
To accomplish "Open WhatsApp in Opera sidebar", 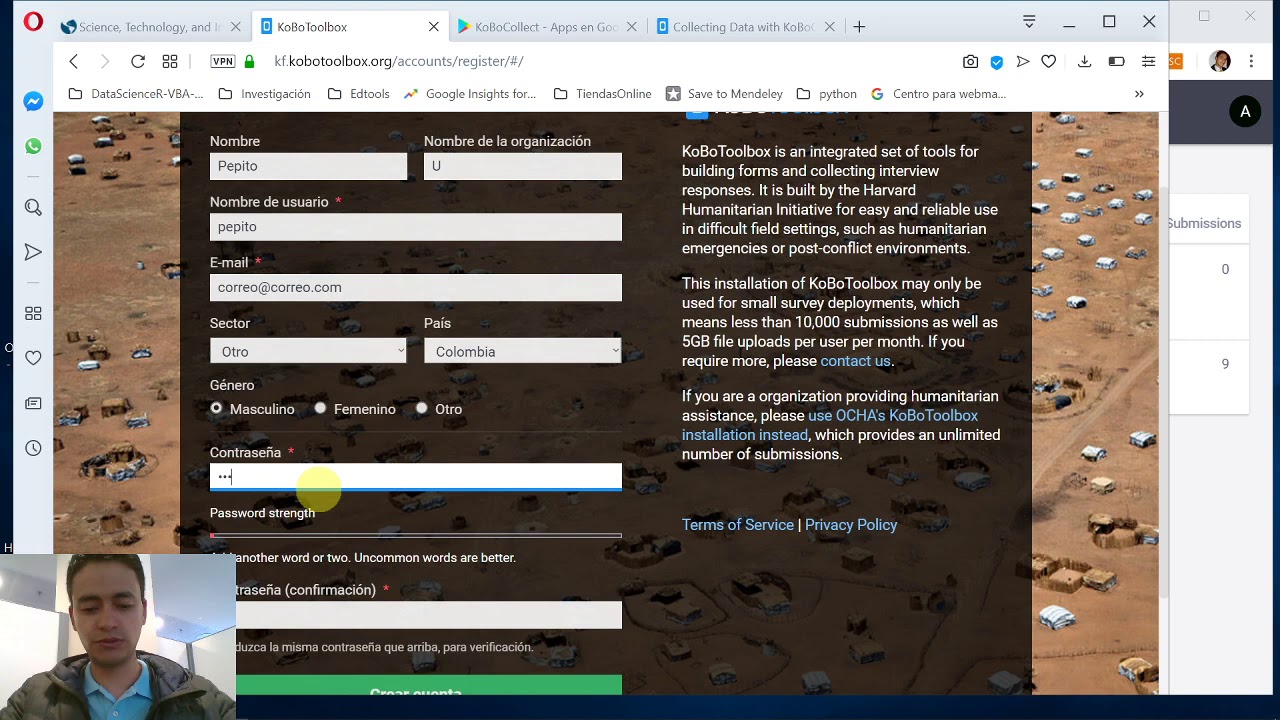I will tap(33, 146).
